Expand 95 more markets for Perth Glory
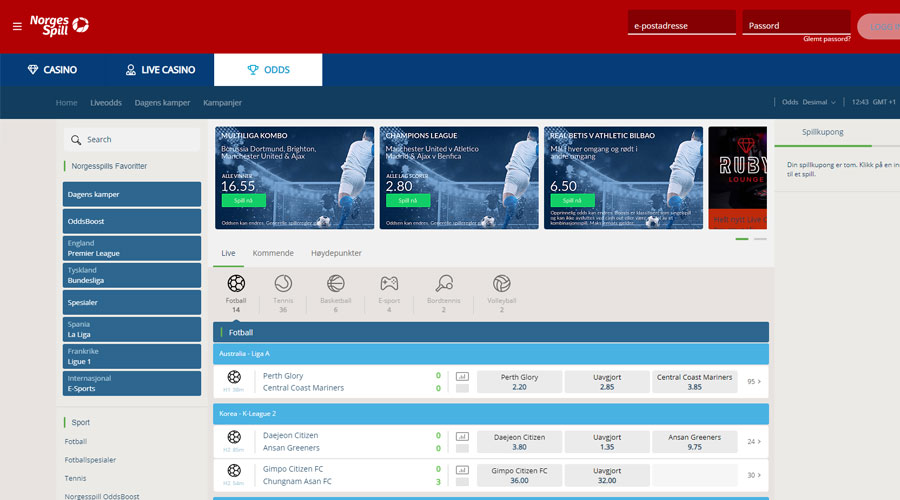This screenshot has width=900, height=500. 754,382
